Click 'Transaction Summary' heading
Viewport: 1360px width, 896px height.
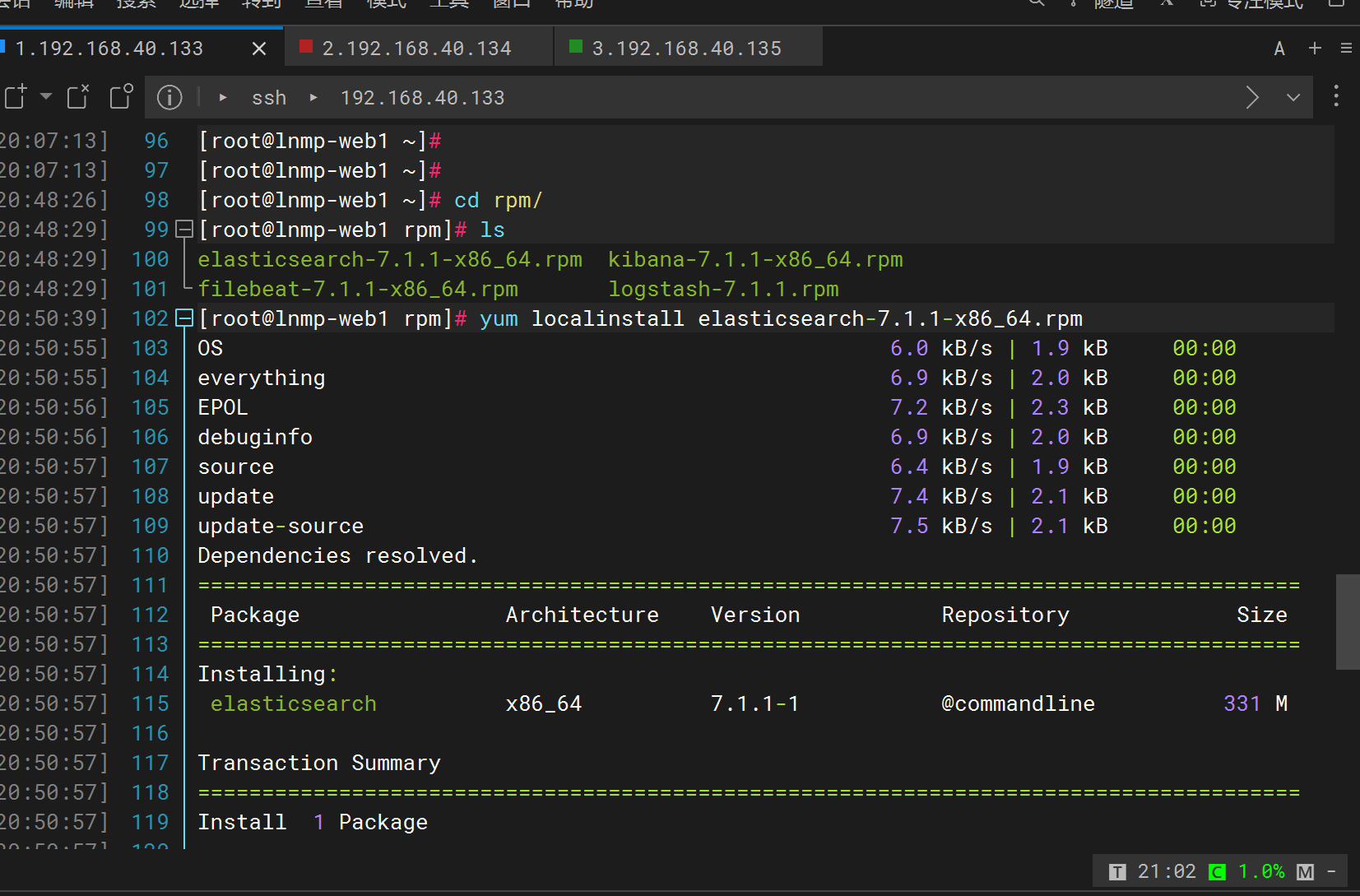coord(319,763)
